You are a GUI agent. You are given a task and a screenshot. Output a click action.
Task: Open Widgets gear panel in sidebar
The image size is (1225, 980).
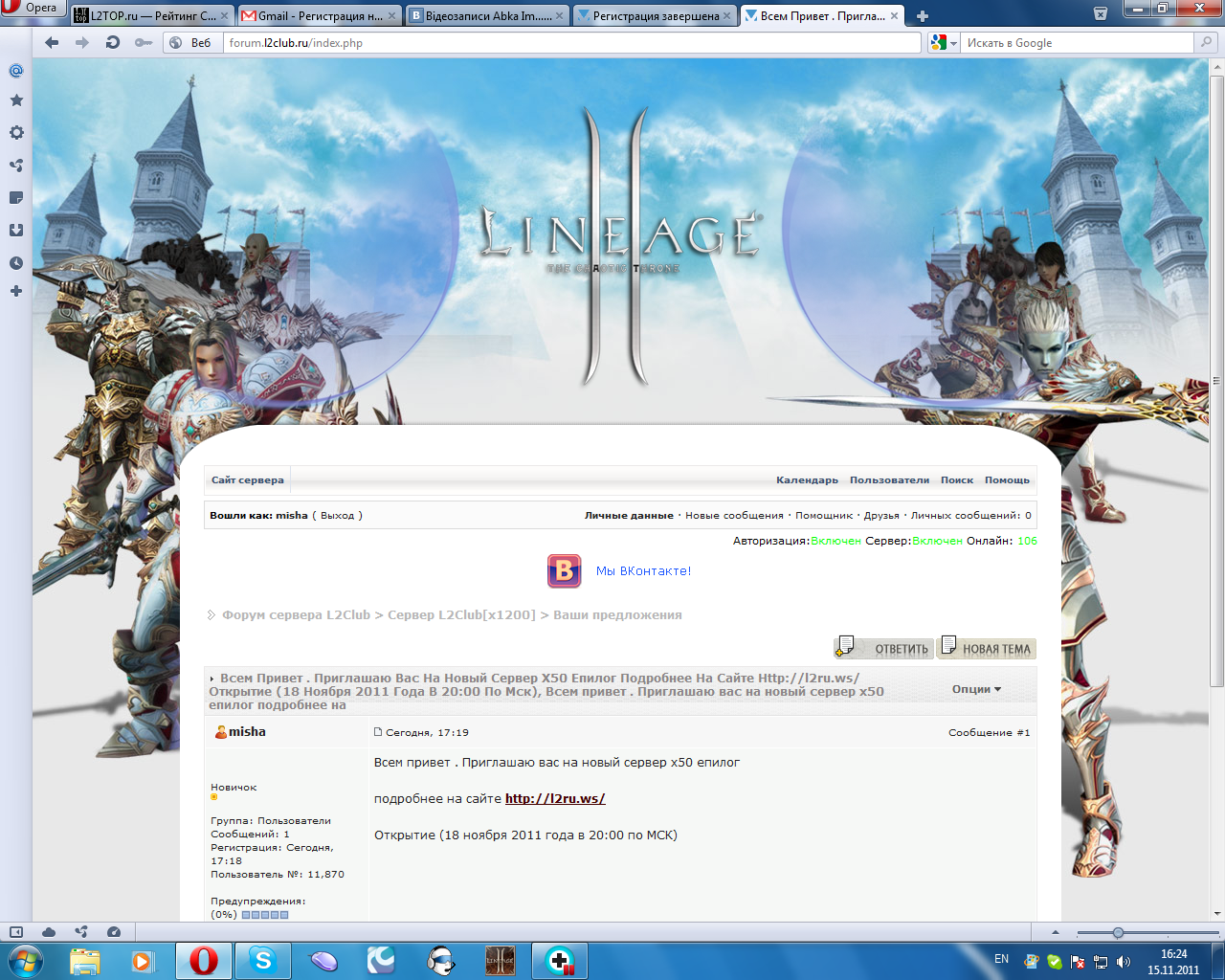[15, 132]
